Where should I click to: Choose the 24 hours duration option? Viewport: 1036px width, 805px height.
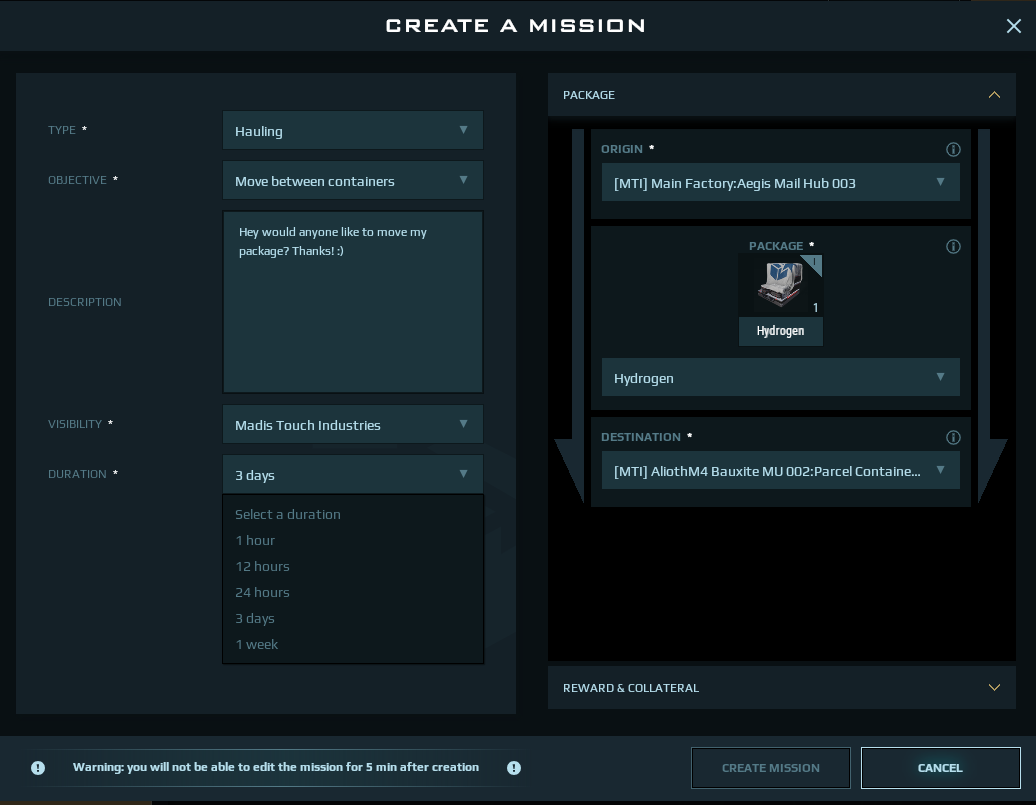coord(262,592)
